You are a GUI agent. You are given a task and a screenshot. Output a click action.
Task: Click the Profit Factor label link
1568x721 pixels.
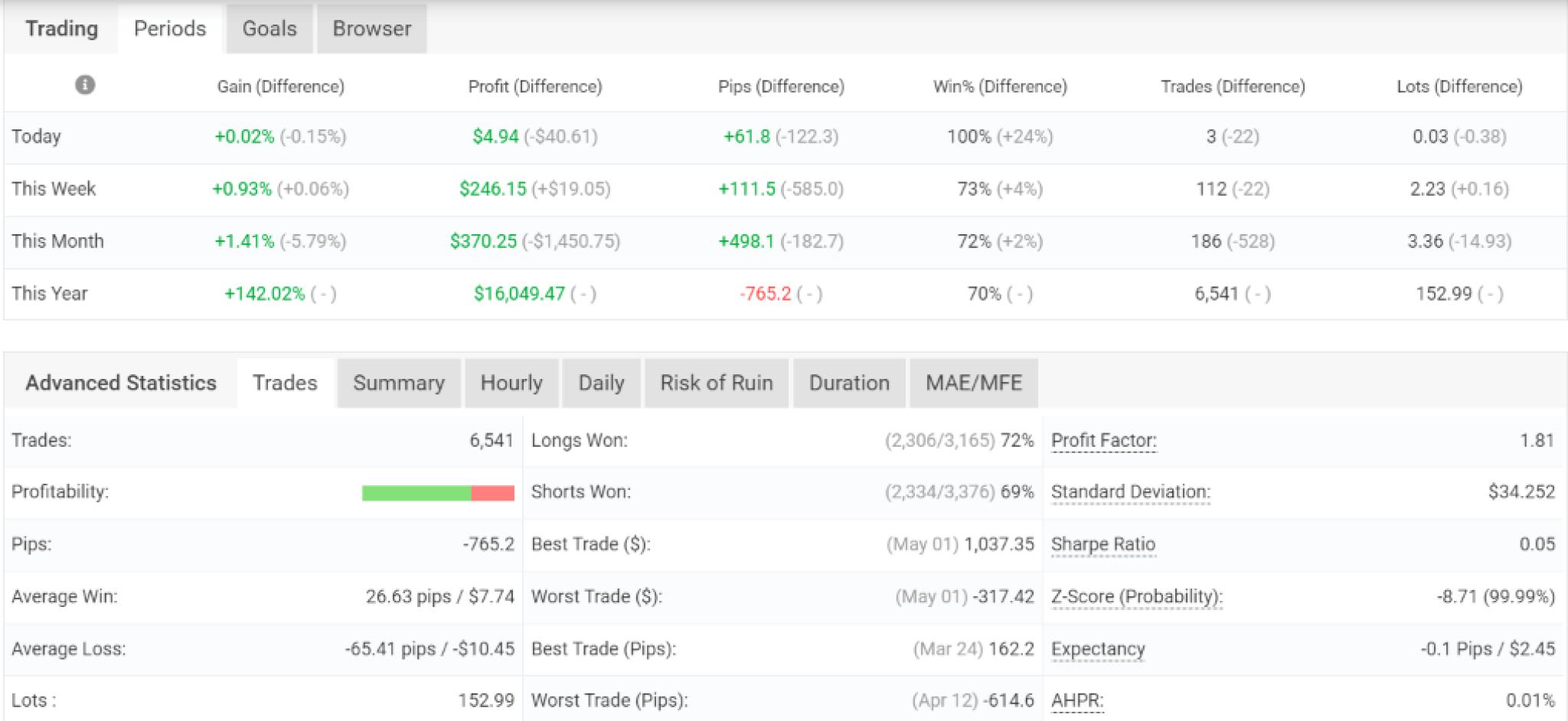tap(1103, 440)
